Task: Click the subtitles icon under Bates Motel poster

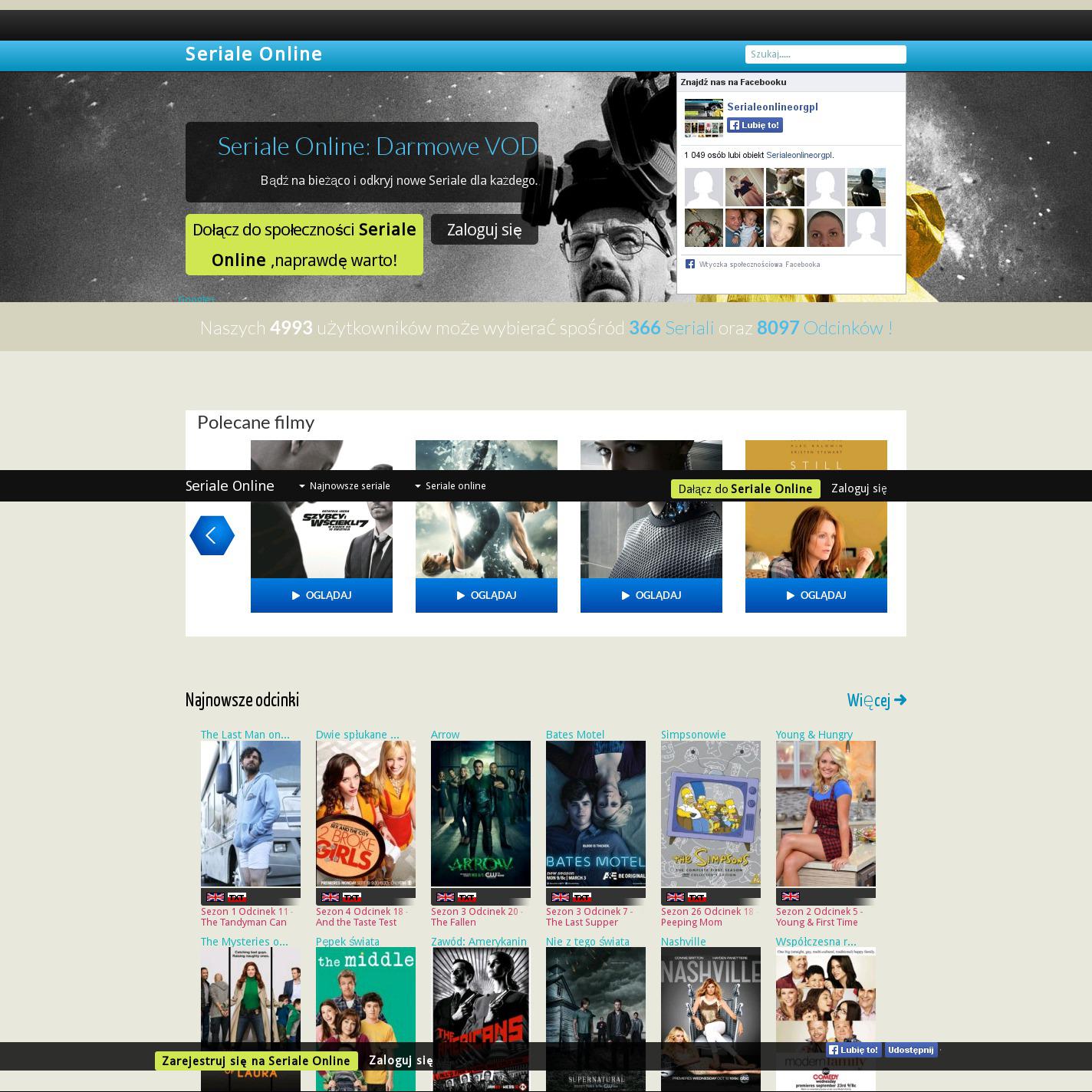Action: (582, 897)
